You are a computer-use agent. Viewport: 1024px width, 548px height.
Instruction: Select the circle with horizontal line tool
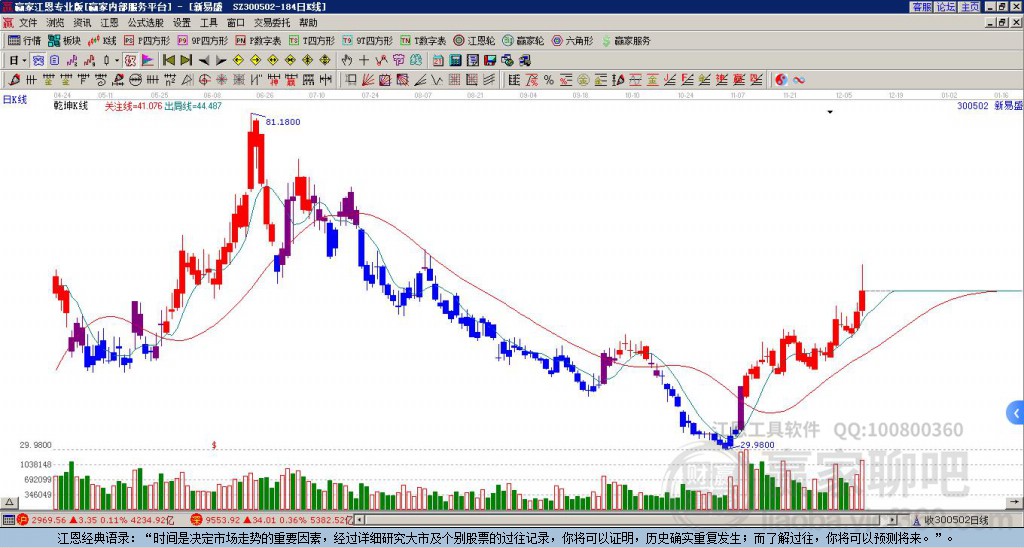135,80
